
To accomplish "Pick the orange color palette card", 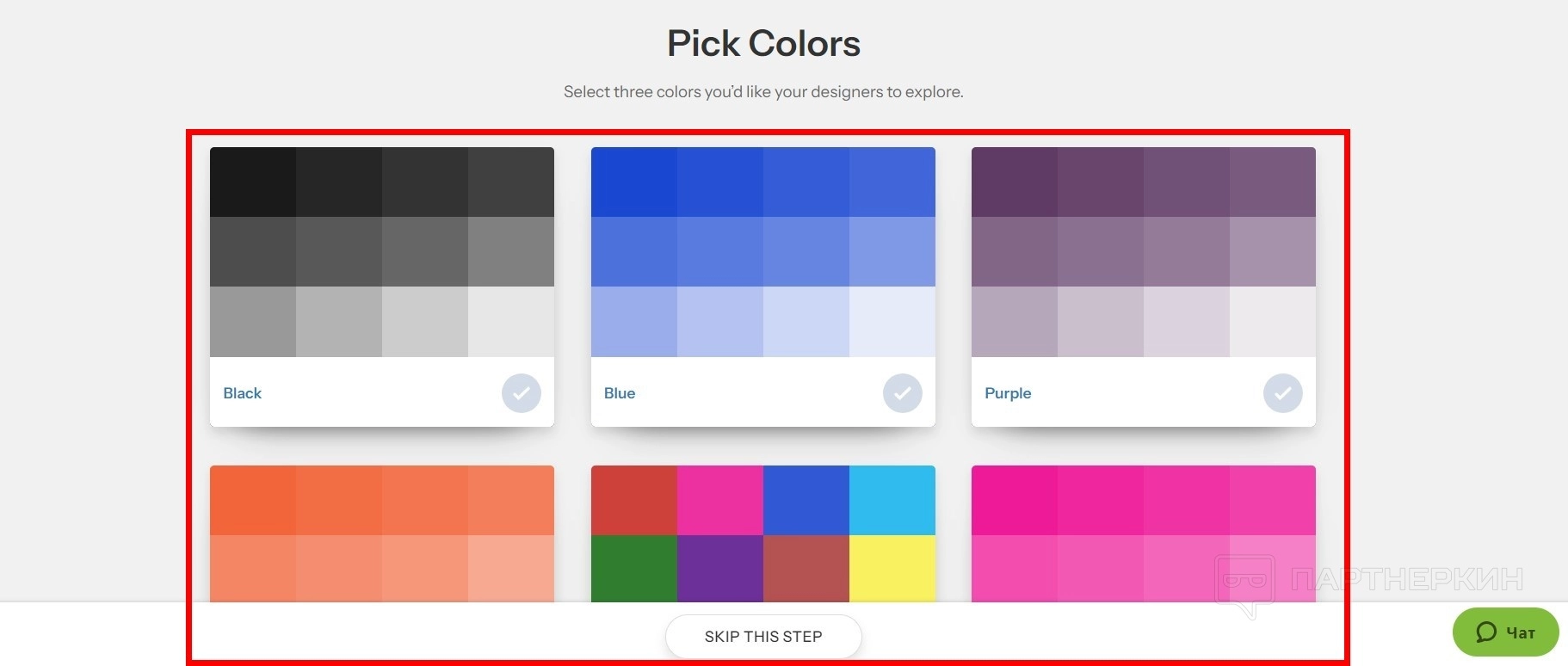I will point(382,533).
